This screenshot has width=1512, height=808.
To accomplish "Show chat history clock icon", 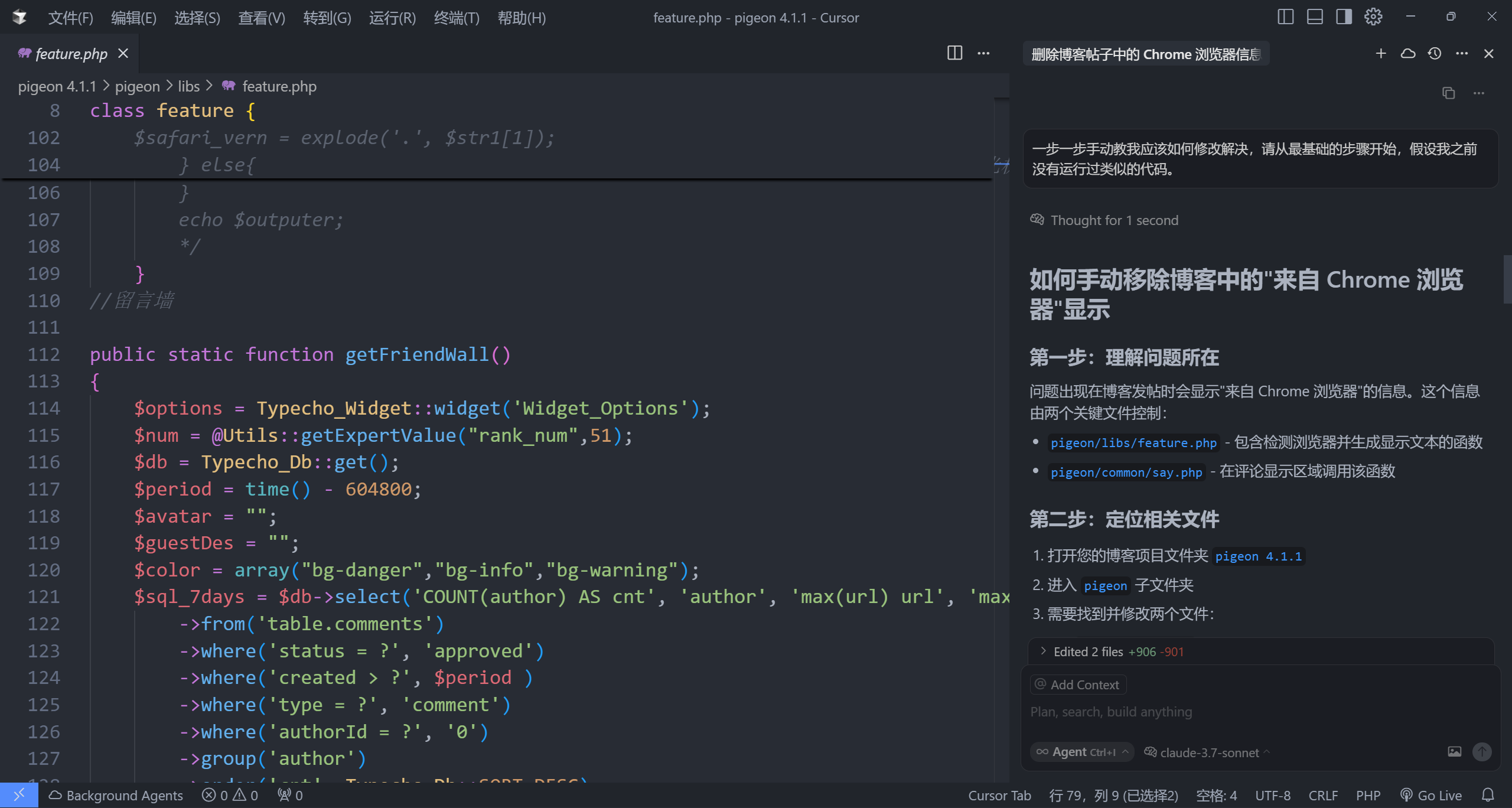I will 1435,54.
